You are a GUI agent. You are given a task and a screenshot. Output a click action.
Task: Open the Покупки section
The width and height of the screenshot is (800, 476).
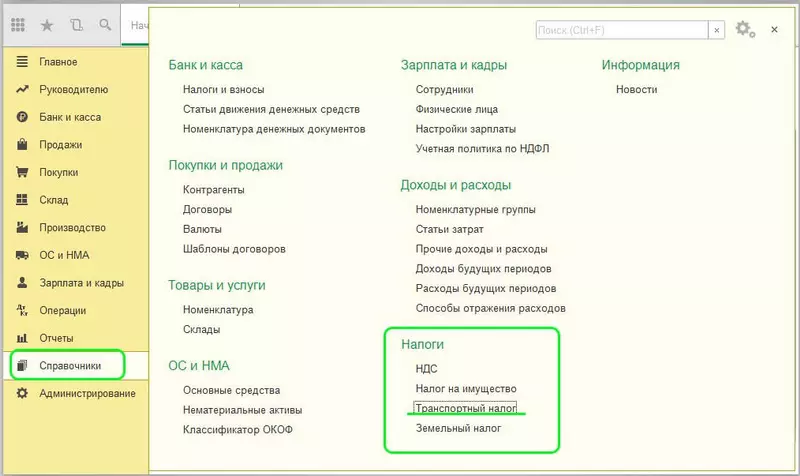point(59,172)
